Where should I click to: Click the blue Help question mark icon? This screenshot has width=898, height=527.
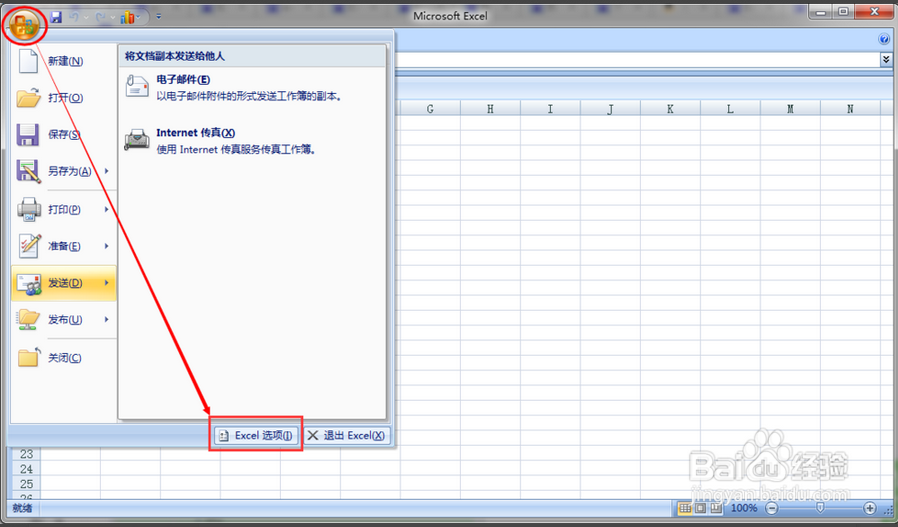point(884,40)
